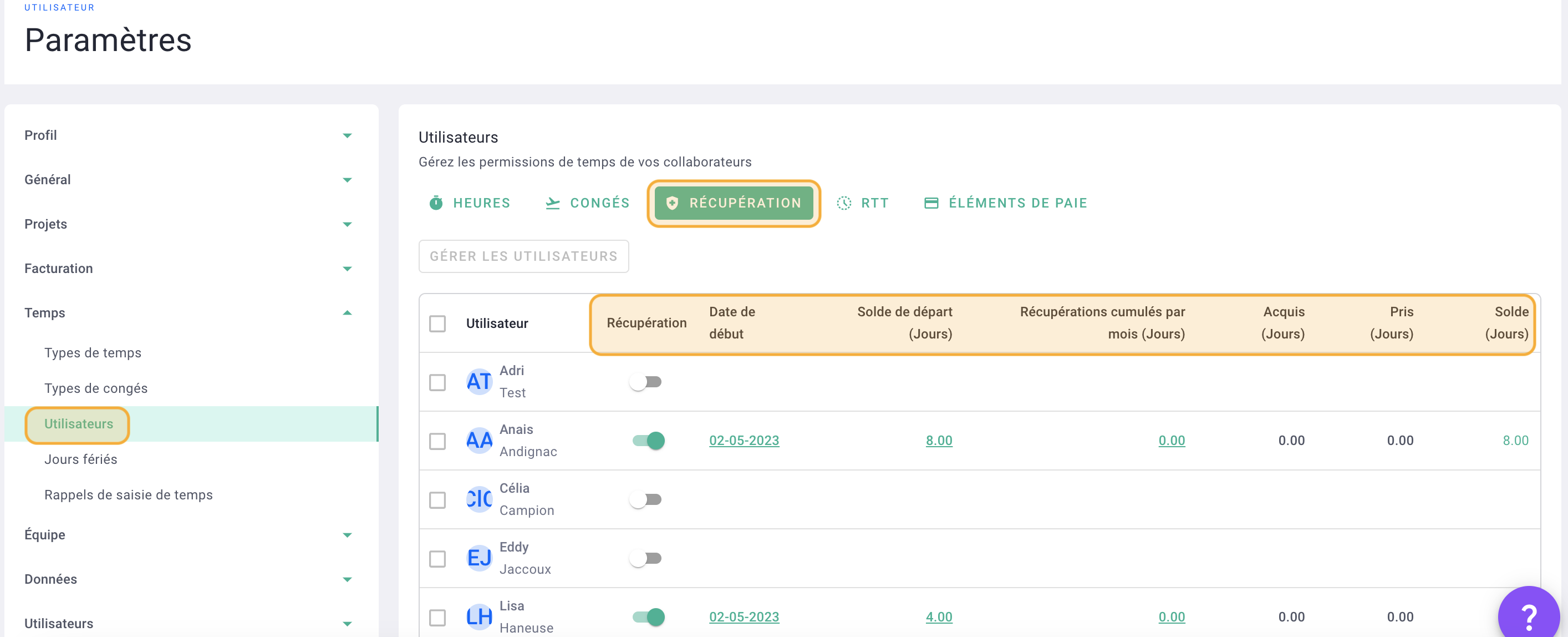Open the purple help question mark bubble
The width and height of the screenshot is (1568, 637).
click(1529, 614)
